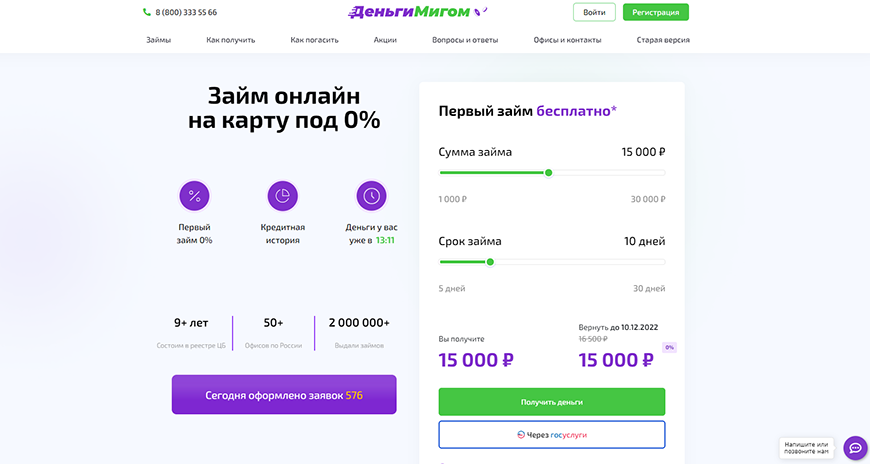Open Как погасить page
The height and width of the screenshot is (464, 870).
click(314, 40)
